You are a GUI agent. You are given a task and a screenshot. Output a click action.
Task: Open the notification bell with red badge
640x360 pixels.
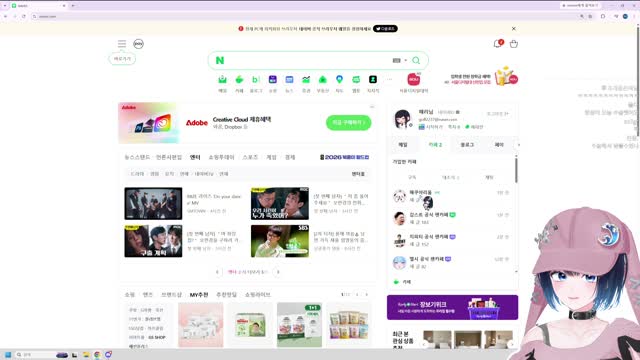(498, 44)
